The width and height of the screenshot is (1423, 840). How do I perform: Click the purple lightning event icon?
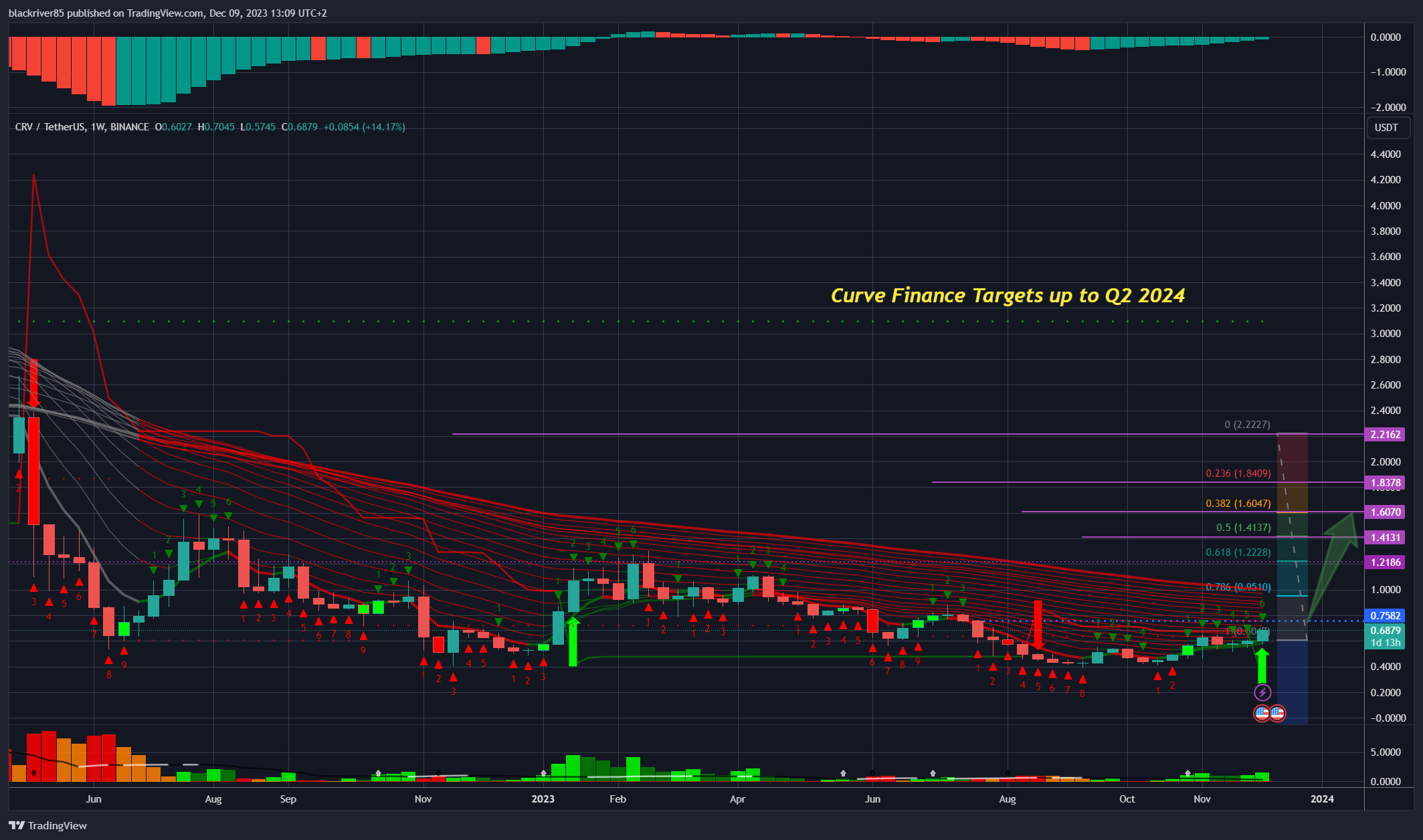(1262, 692)
